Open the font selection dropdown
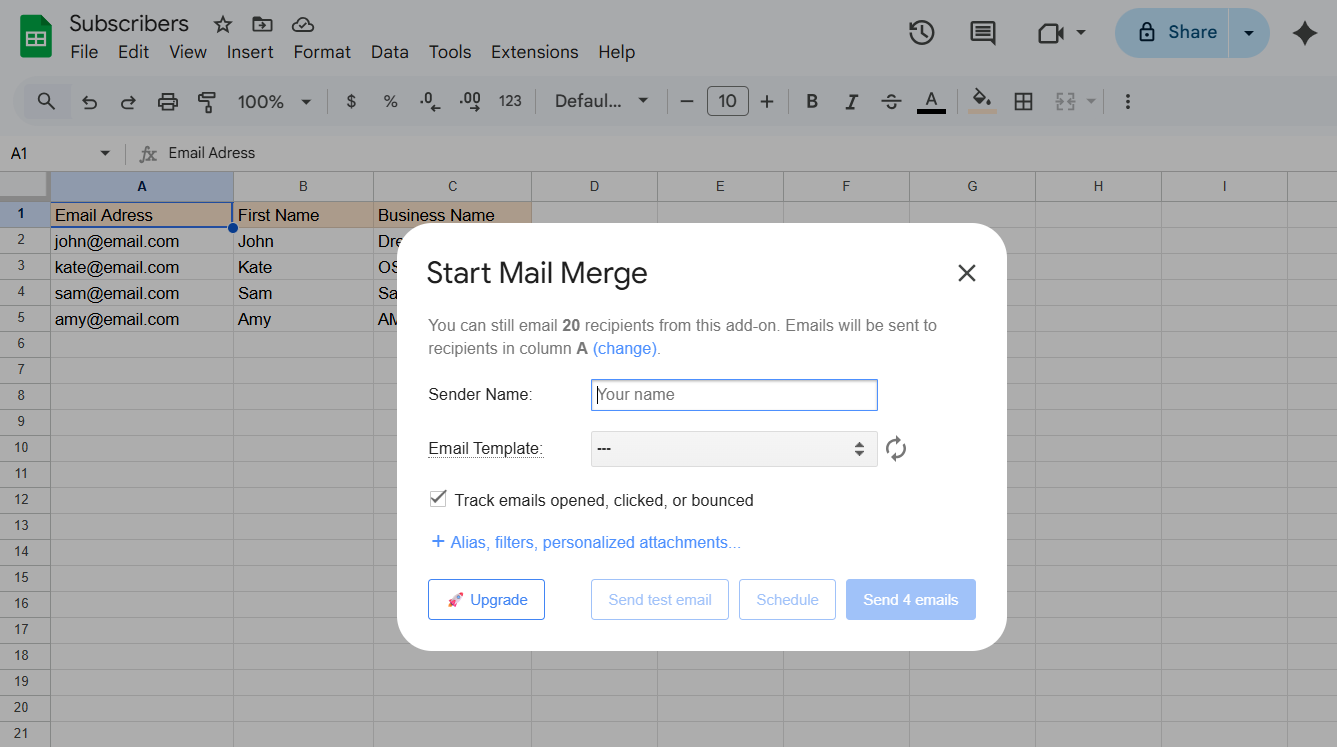1337x747 pixels. pyautogui.click(x=600, y=101)
